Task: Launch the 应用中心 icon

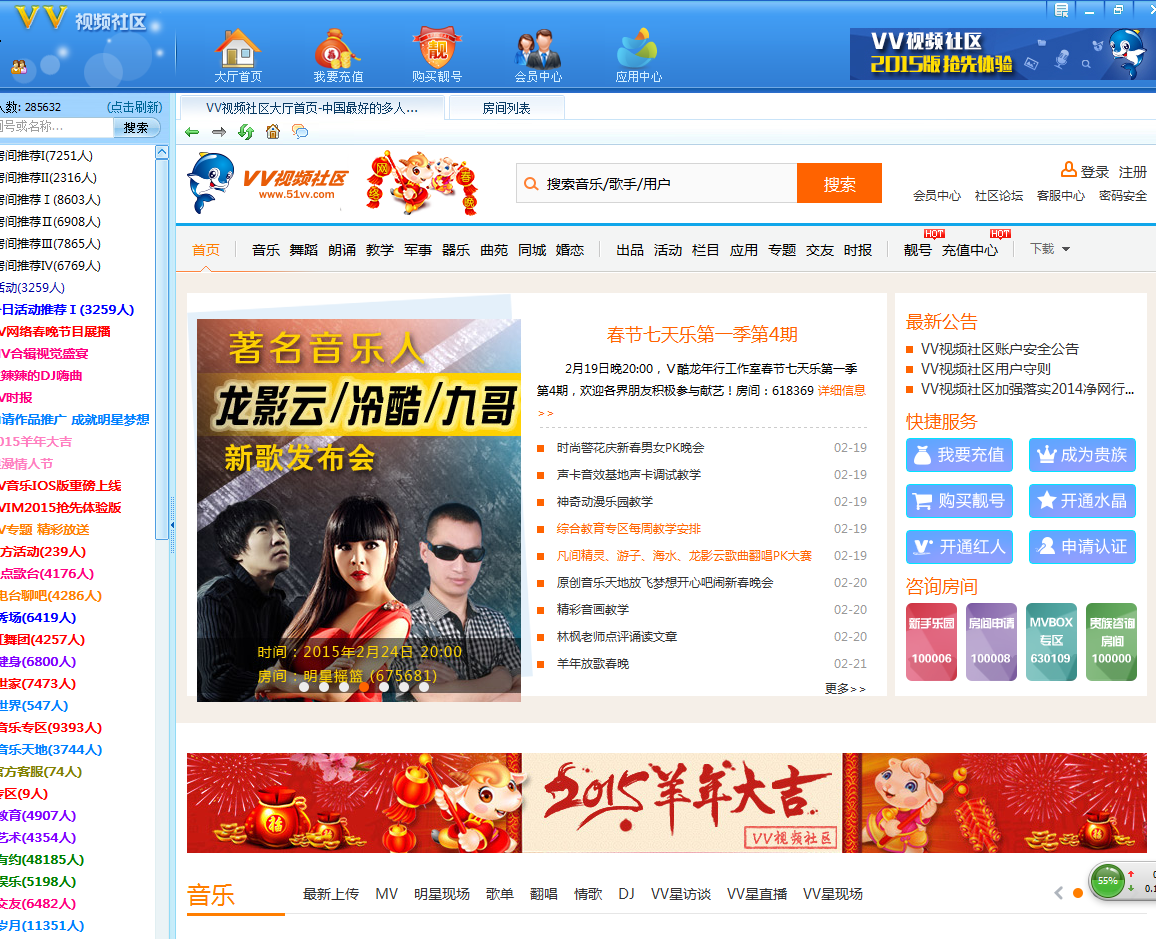Action: pyautogui.click(x=638, y=49)
